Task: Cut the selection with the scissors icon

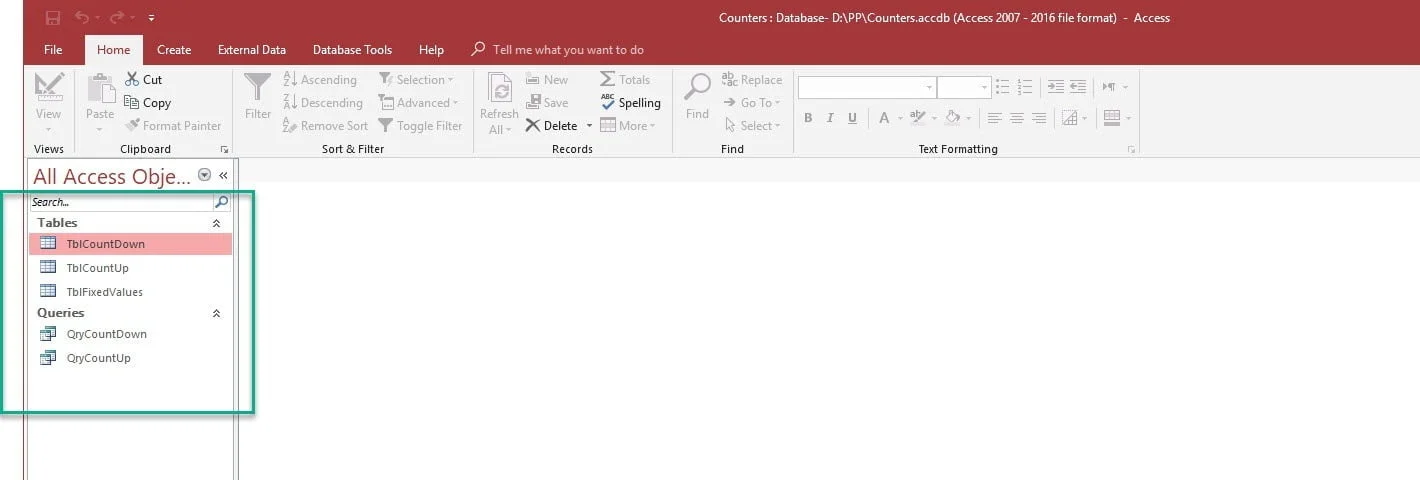Action: 144,79
